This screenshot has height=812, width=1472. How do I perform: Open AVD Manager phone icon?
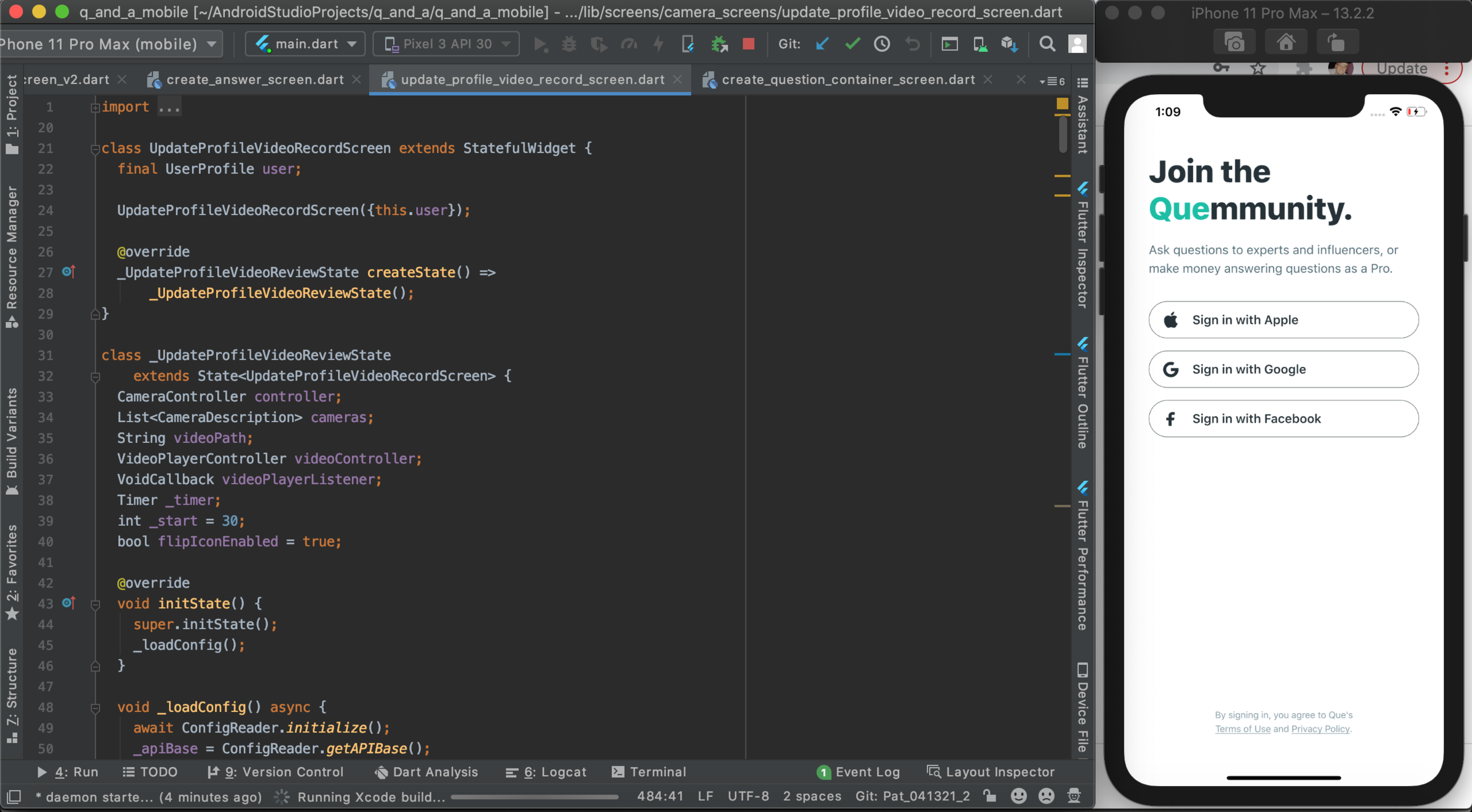(980, 44)
